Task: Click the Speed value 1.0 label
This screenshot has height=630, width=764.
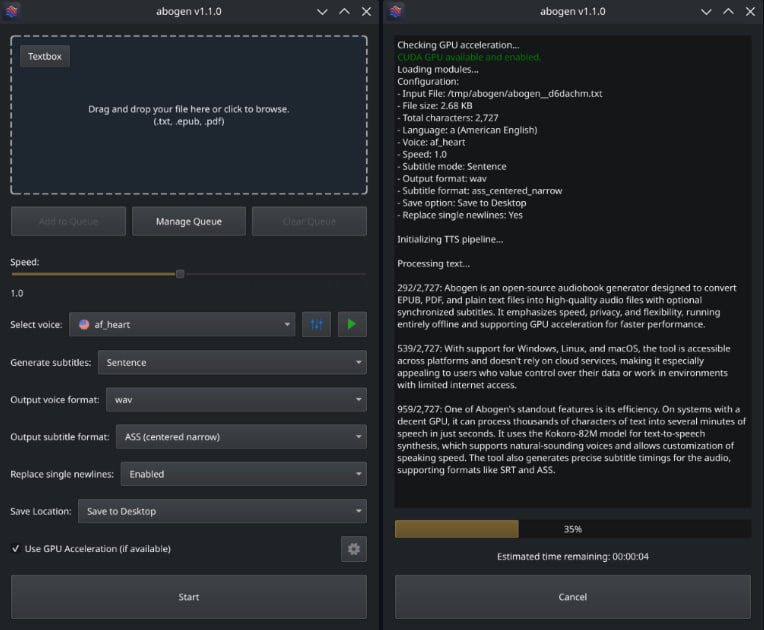Action: coord(17,293)
